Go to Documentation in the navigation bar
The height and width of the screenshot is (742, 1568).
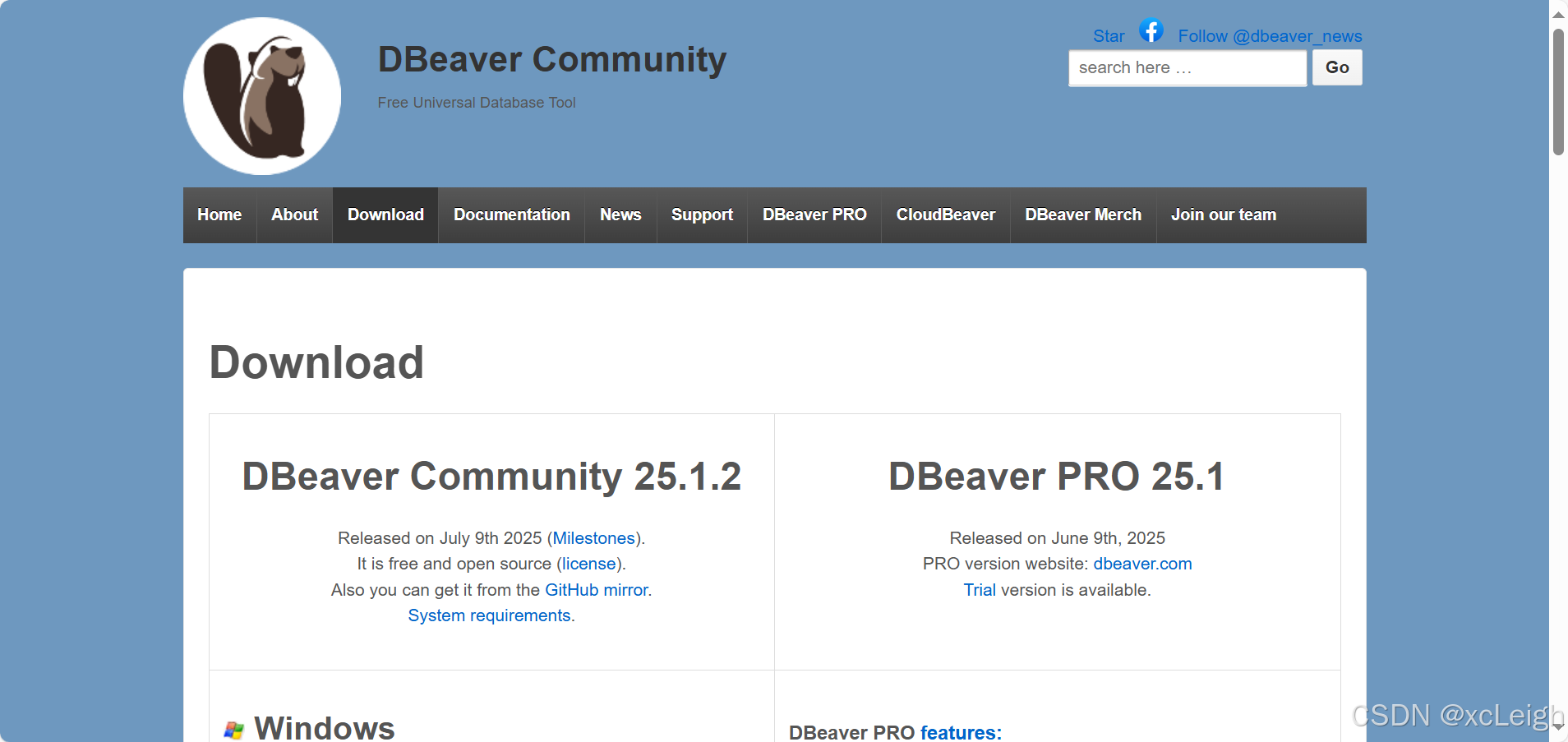click(x=512, y=214)
